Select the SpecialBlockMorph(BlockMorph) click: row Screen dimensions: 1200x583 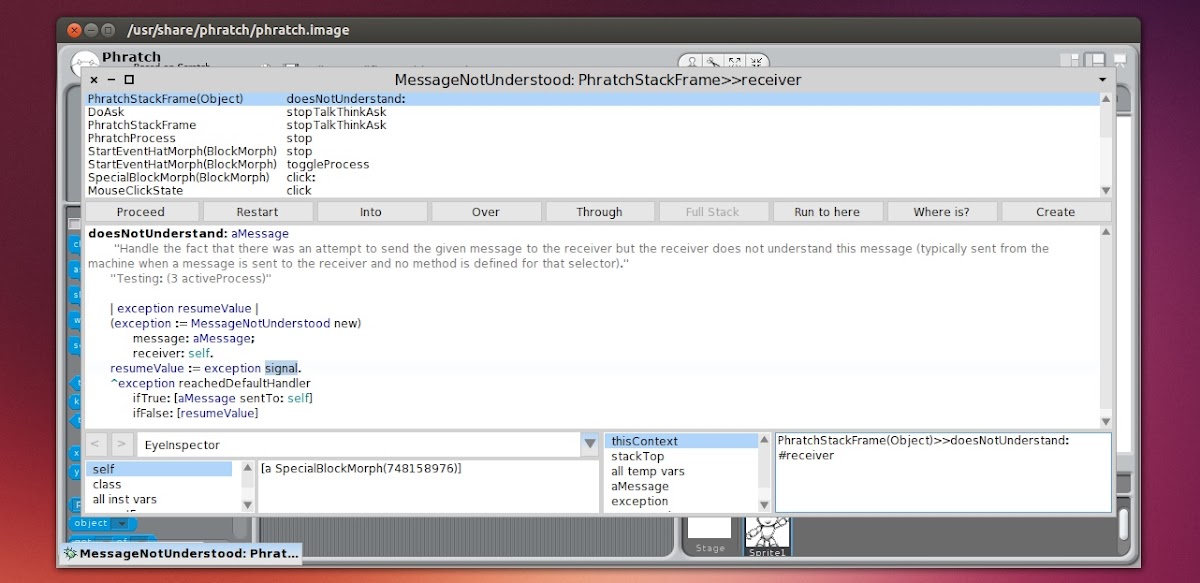point(592,177)
